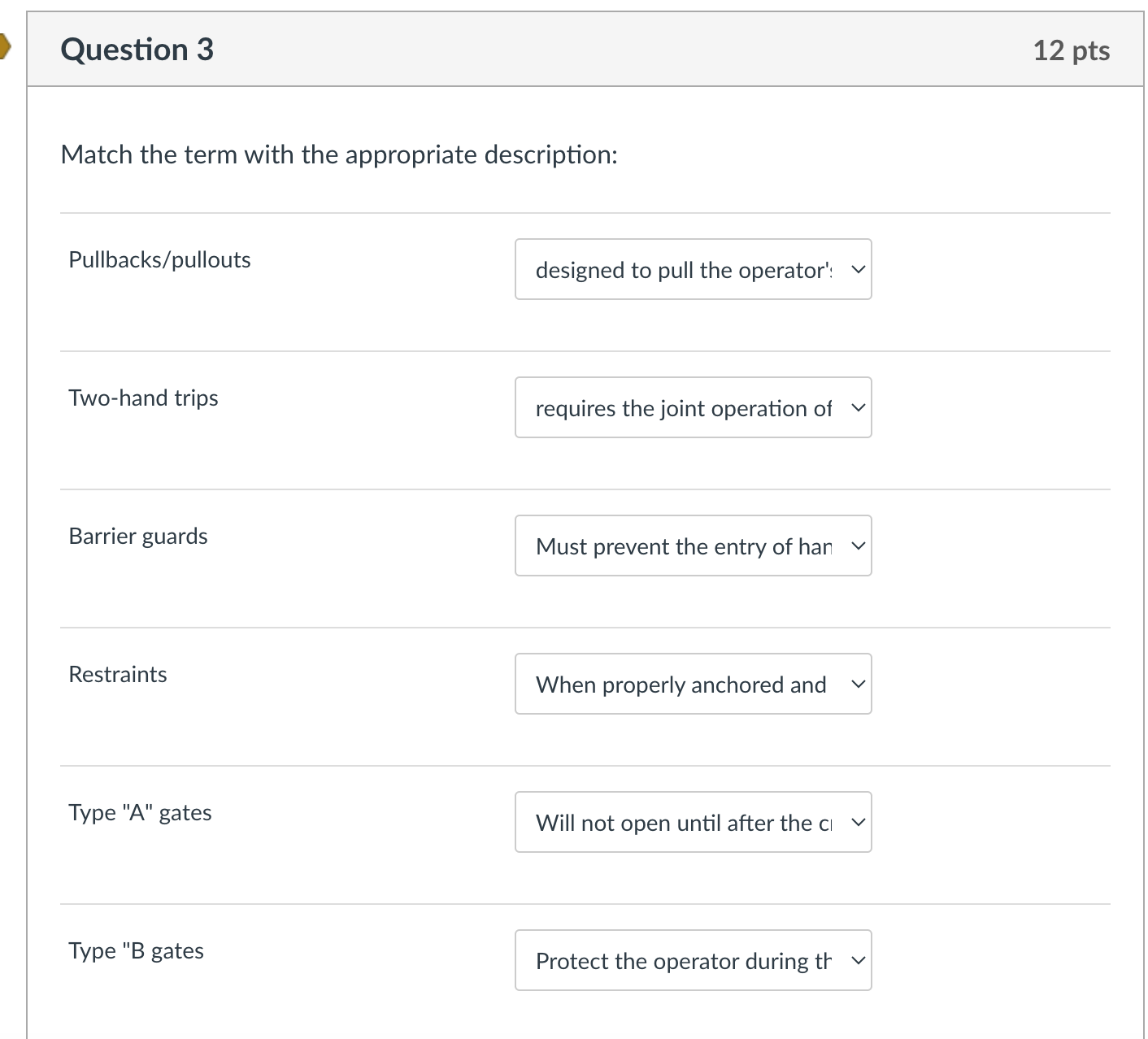The image size is (1148, 1039).
Task: Click the Question 3 header bar
Action: tap(569, 49)
